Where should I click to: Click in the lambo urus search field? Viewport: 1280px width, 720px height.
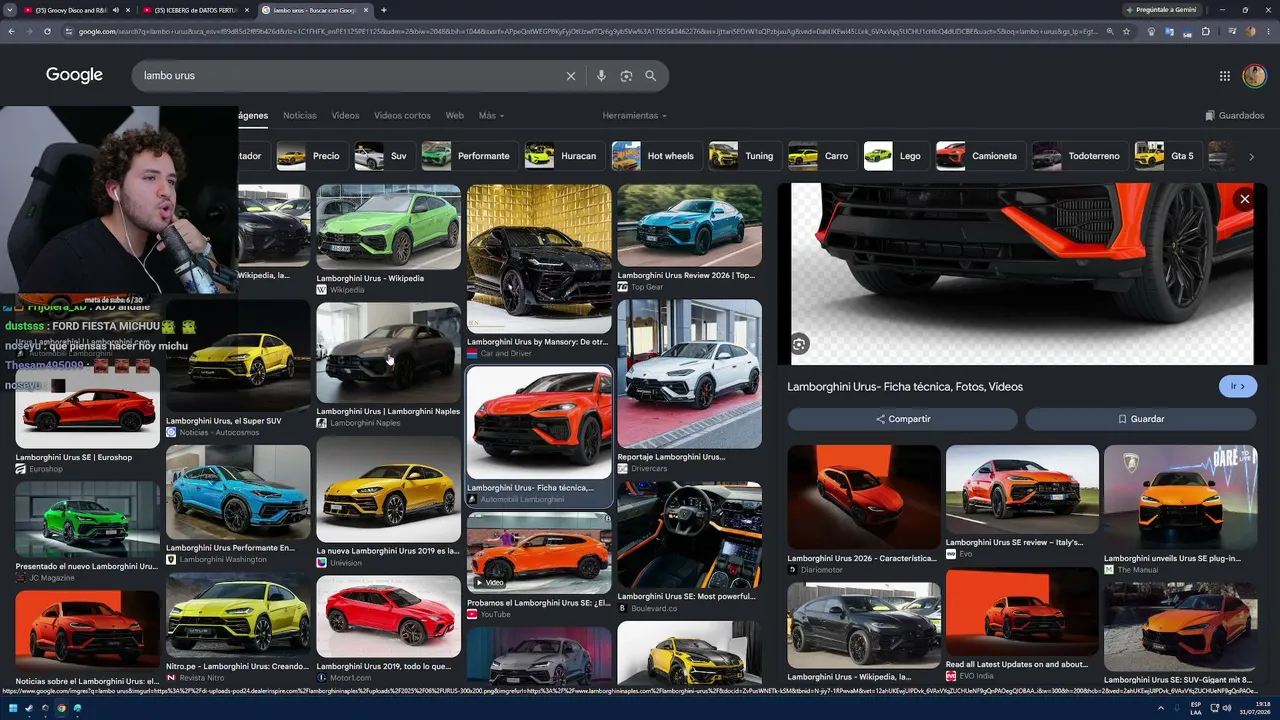pos(350,76)
